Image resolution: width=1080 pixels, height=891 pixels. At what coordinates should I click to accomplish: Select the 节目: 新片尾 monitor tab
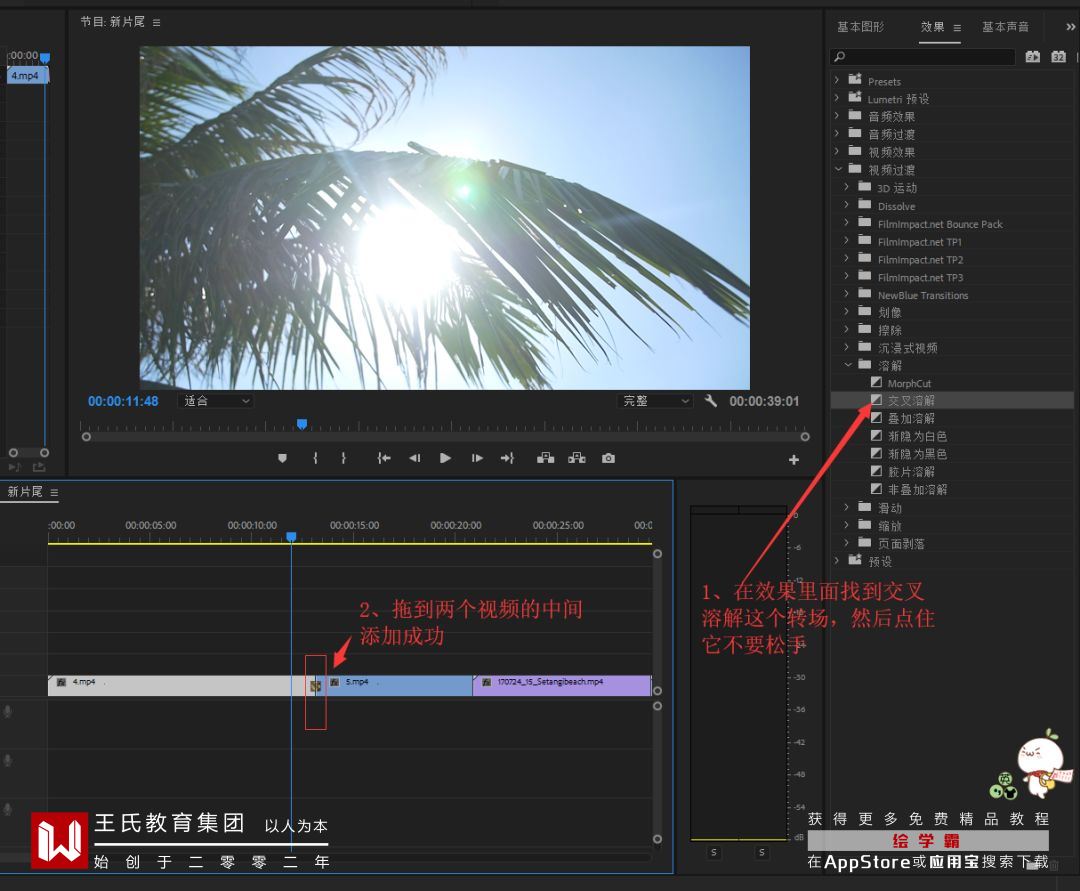pos(112,22)
